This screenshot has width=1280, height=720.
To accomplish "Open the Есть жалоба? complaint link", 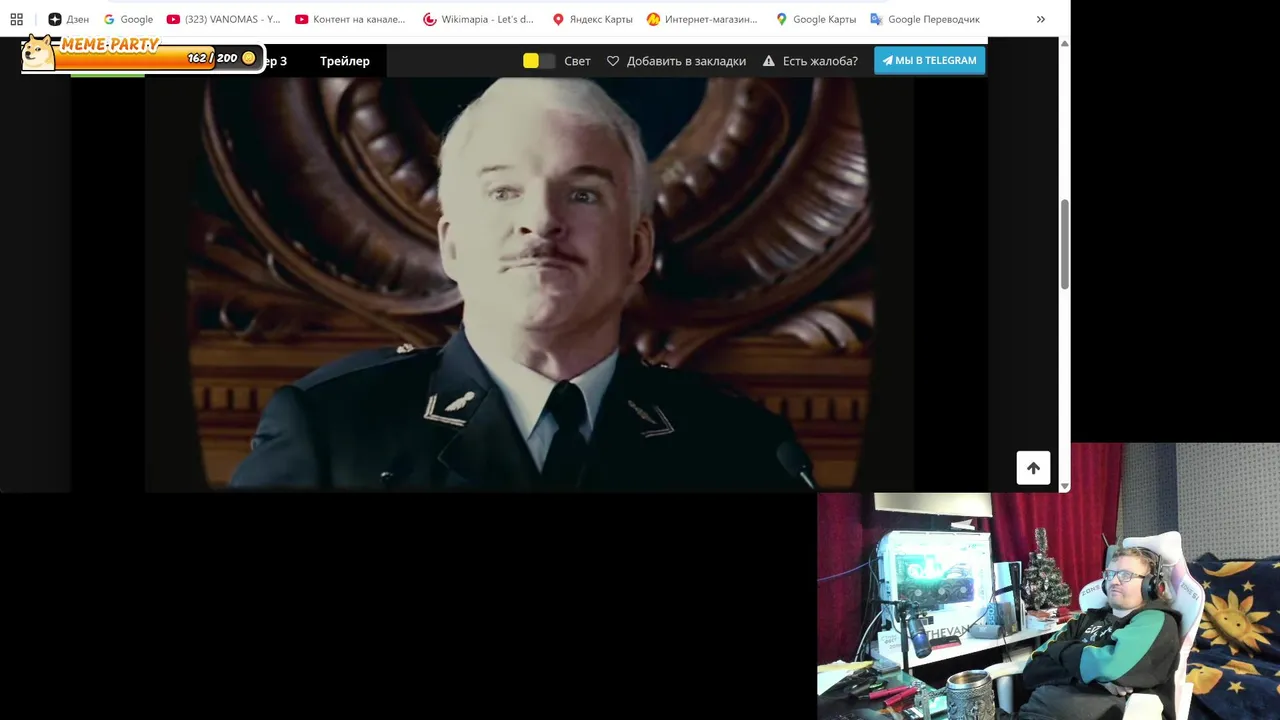I will [x=820, y=61].
